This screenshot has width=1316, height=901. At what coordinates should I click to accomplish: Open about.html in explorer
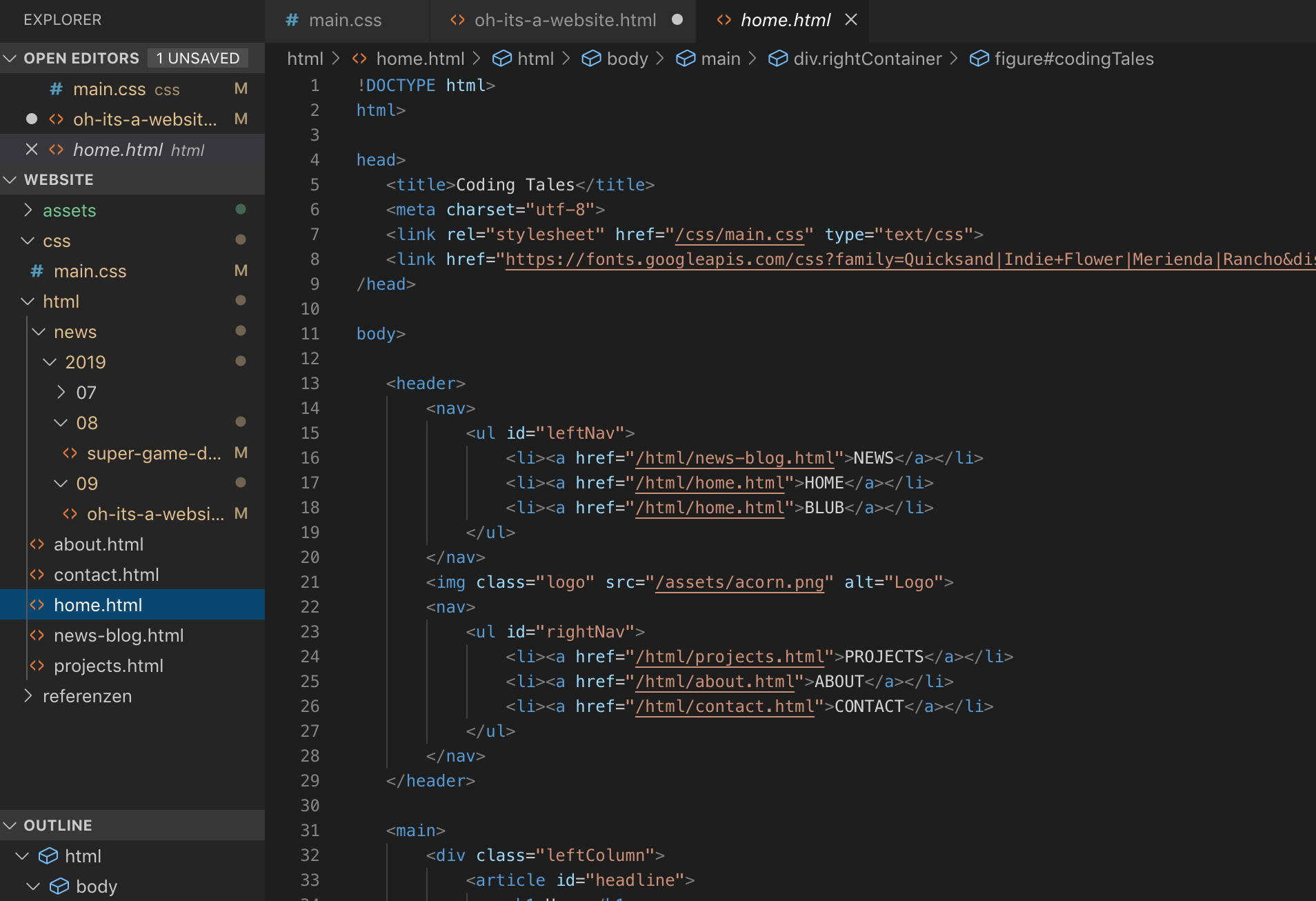pos(132,544)
